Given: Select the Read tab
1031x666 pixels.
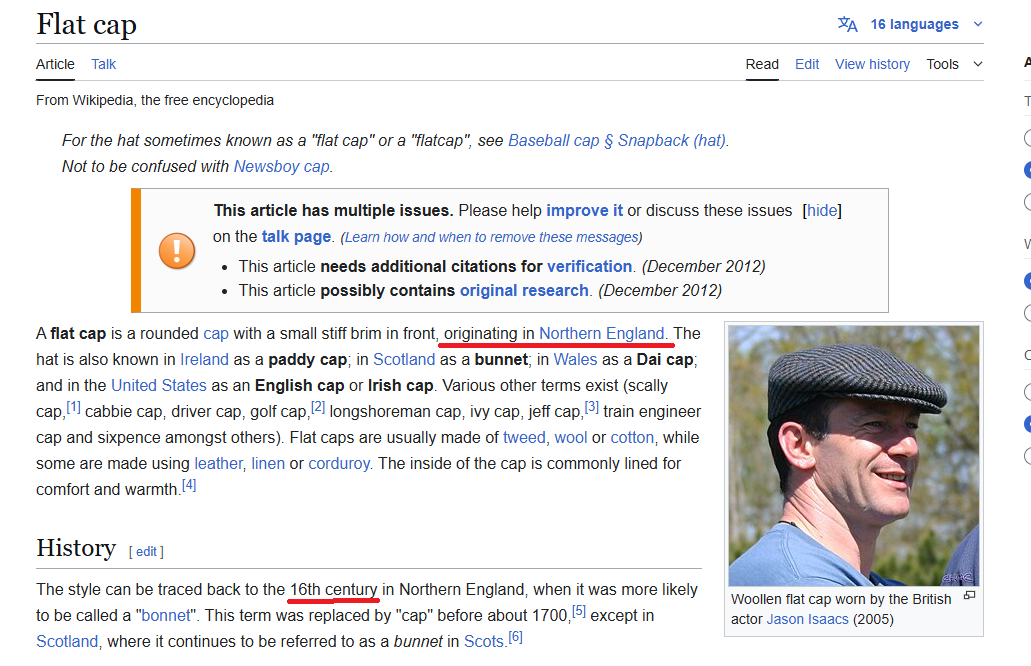Looking at the screenshot, I should coord(762,64).
